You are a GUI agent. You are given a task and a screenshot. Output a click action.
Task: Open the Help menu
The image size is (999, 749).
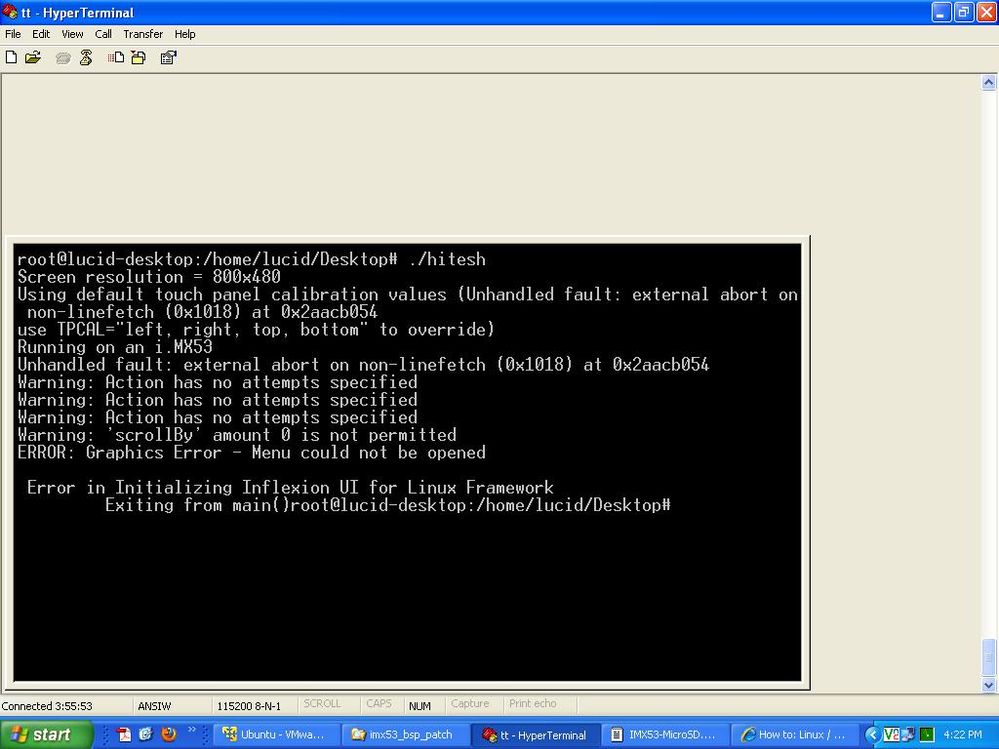coord(185,34)
